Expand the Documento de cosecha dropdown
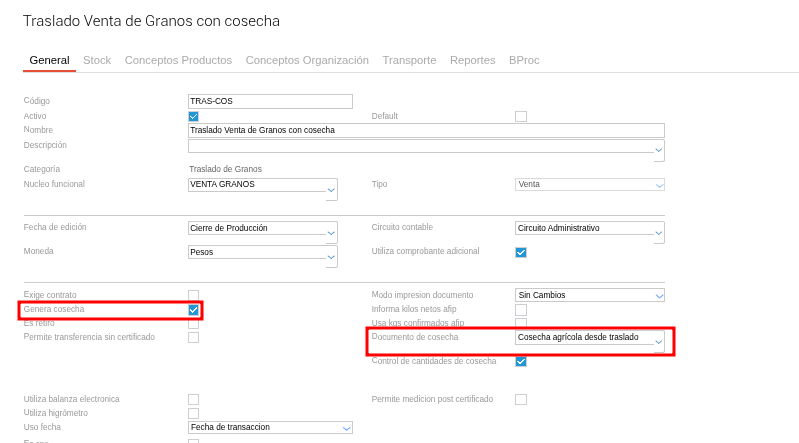799x443 pixels. (658, 343)
